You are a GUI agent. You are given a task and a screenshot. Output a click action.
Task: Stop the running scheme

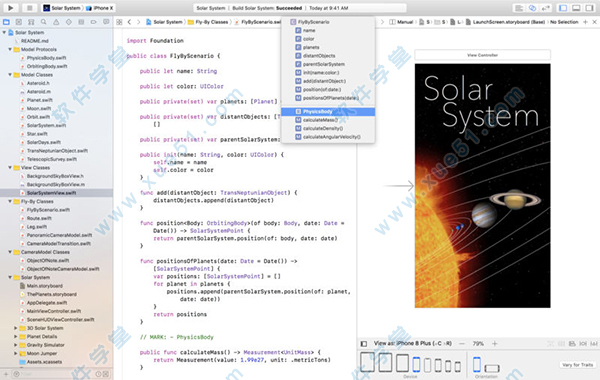[x=29, y=8]
